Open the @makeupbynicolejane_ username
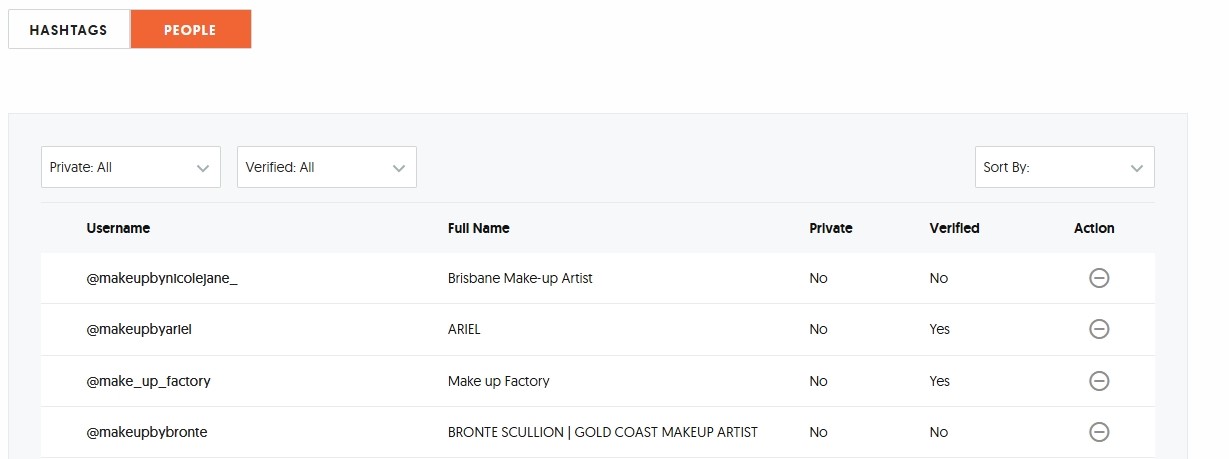The width and height of the screenshot is (1229, 459). pyautogui.click(x=162, y=278)
